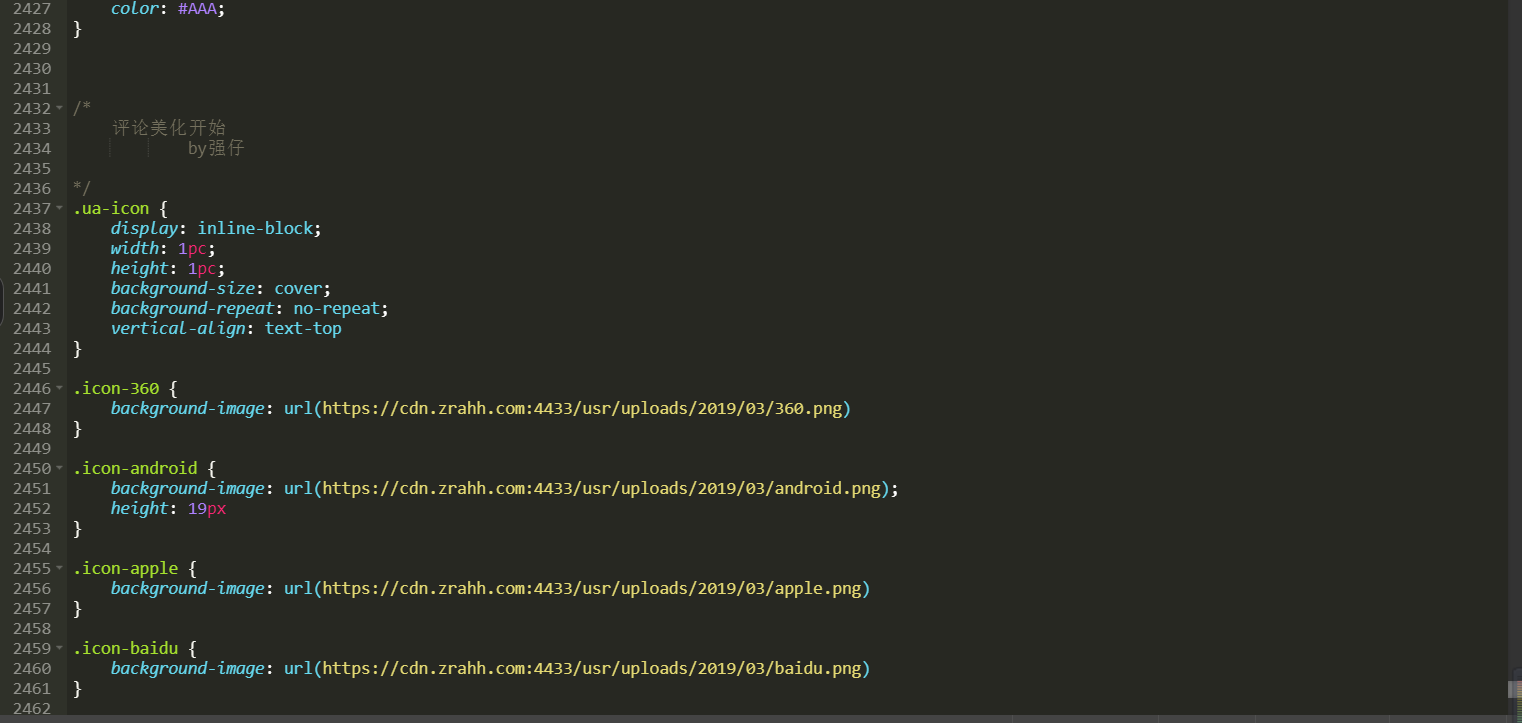The height and width of the screenshot is (723, 1522).
Task: Fold the .ua-icon rule at line 2437
Action: 60,208
